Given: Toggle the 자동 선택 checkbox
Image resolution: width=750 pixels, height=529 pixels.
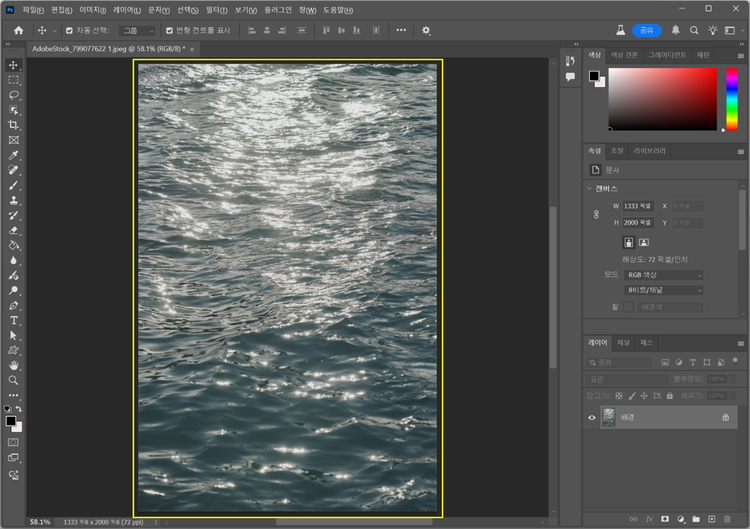Looking at the screenshot, I should tap(69, 30).
